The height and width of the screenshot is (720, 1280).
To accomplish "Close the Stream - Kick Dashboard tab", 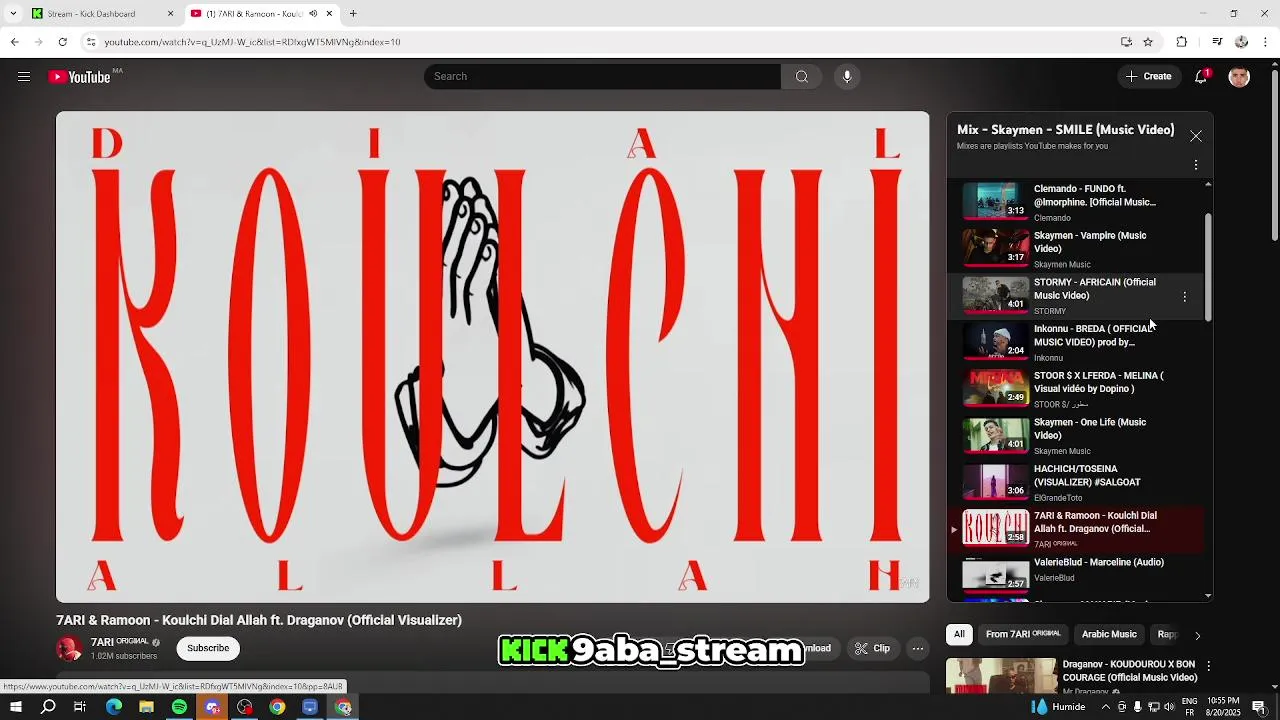I will (170, 14).
